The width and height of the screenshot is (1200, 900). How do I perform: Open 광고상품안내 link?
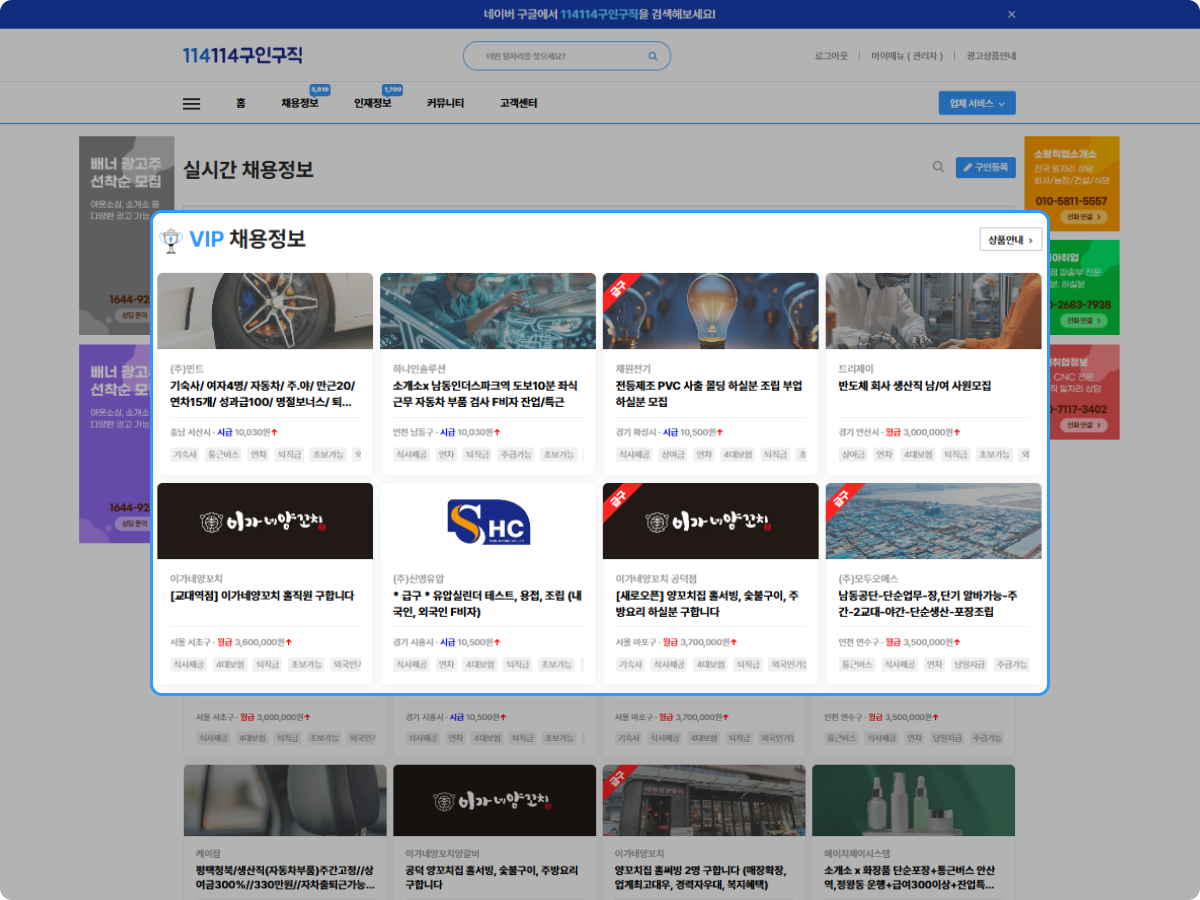point(991,56)
